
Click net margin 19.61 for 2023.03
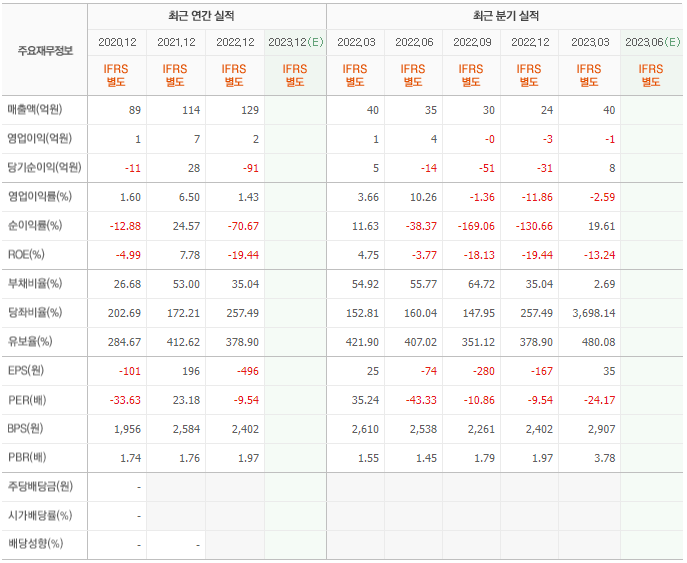click(602, 226)
